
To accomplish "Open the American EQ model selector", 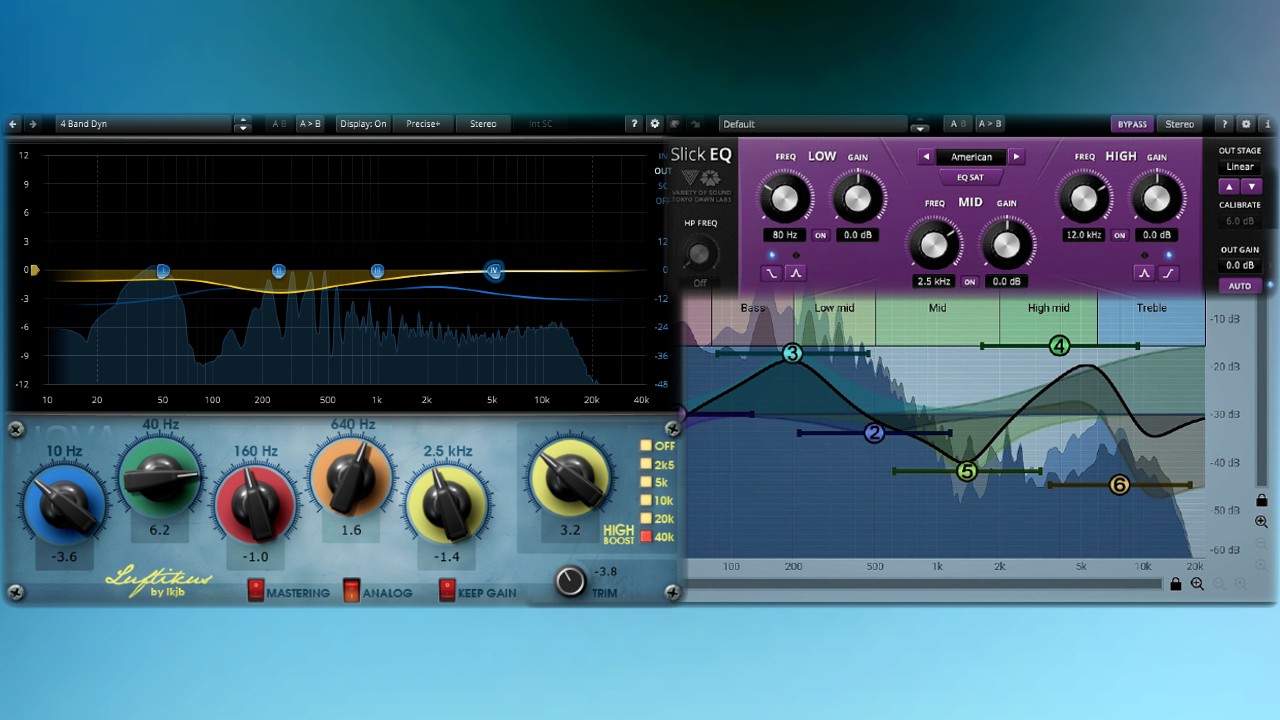I will [x=971, y=157].
